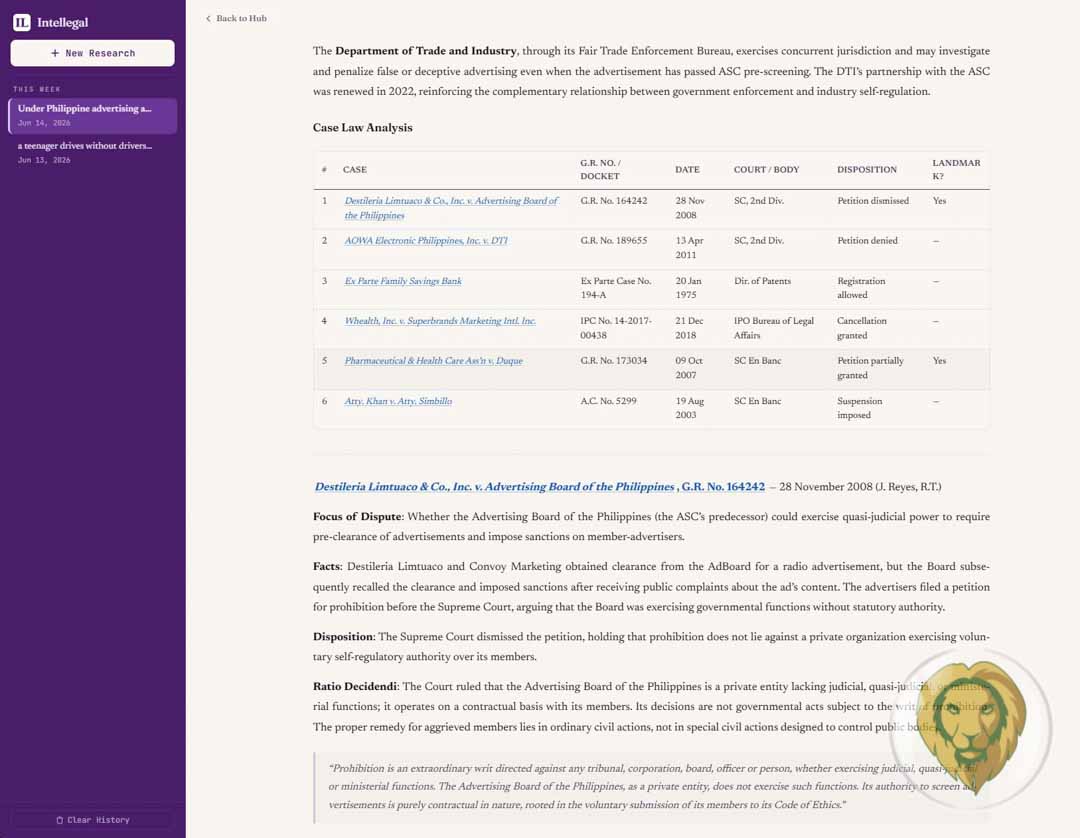This screenshot has height=838, width=1080.
Task: Select the DATE column header
Action: click(x=687, y=169)
